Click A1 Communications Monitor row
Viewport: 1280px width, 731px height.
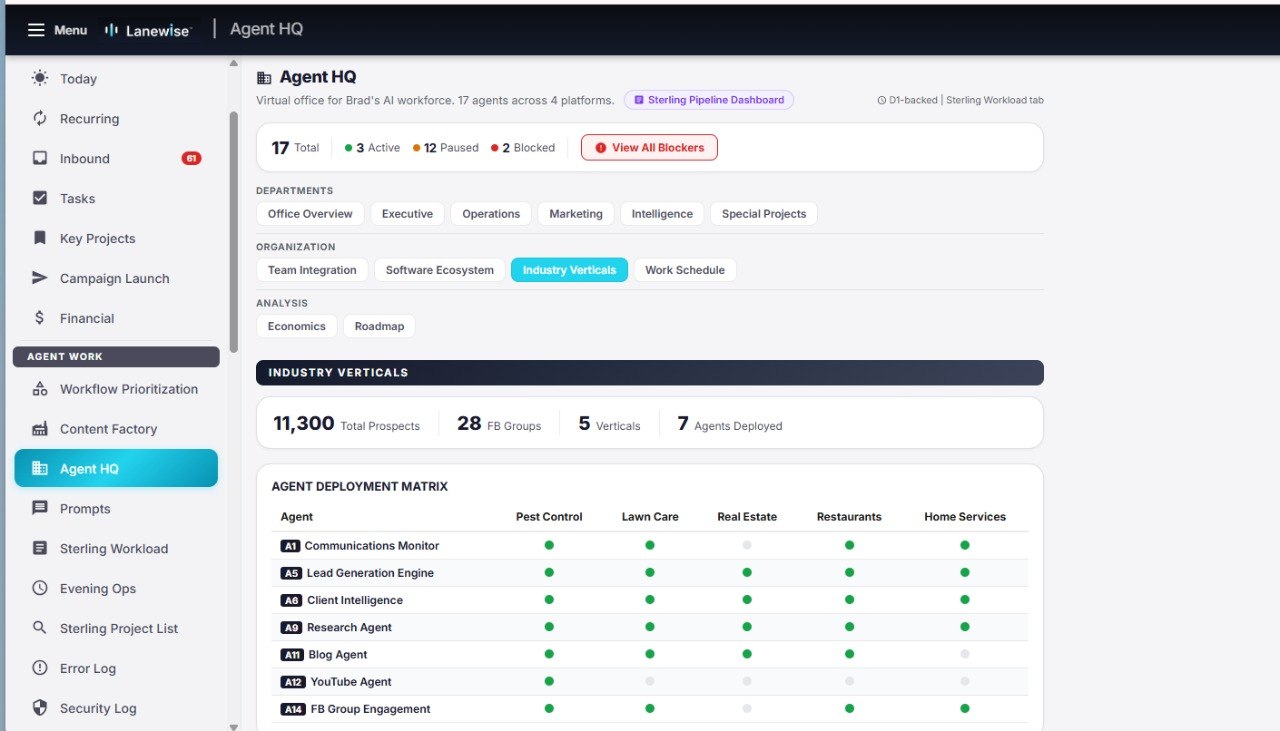[x=650, y=546]
